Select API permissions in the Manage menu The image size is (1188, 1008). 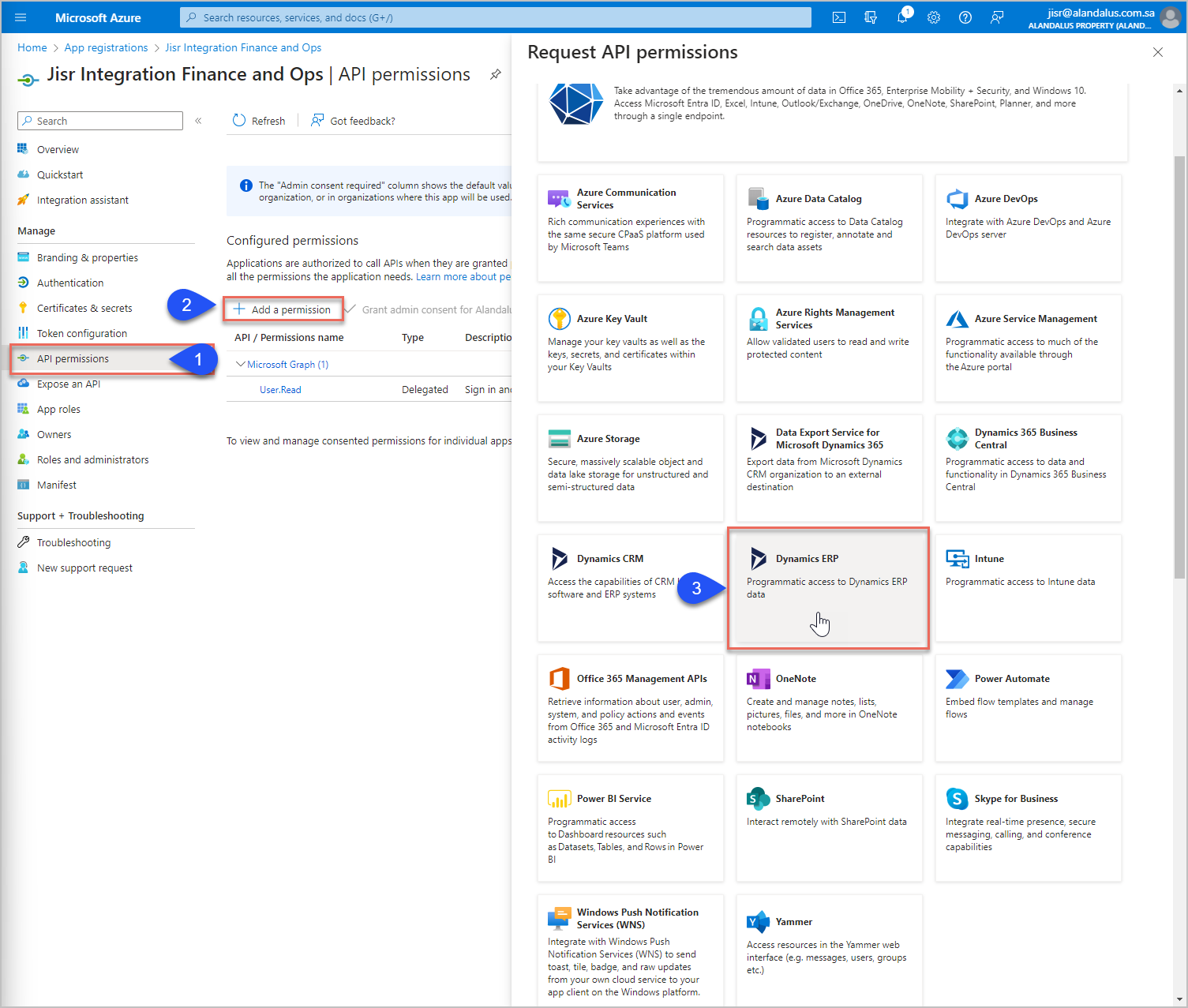[x=73, y=358]
